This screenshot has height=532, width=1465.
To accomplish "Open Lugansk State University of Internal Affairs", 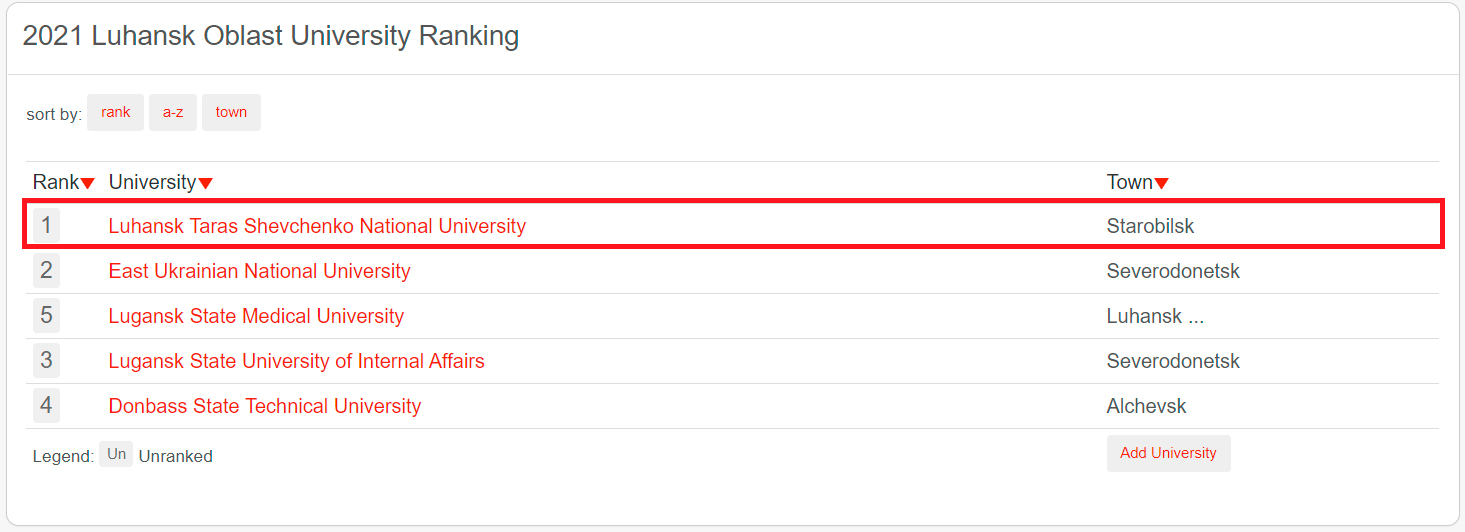I will point(296,361).
